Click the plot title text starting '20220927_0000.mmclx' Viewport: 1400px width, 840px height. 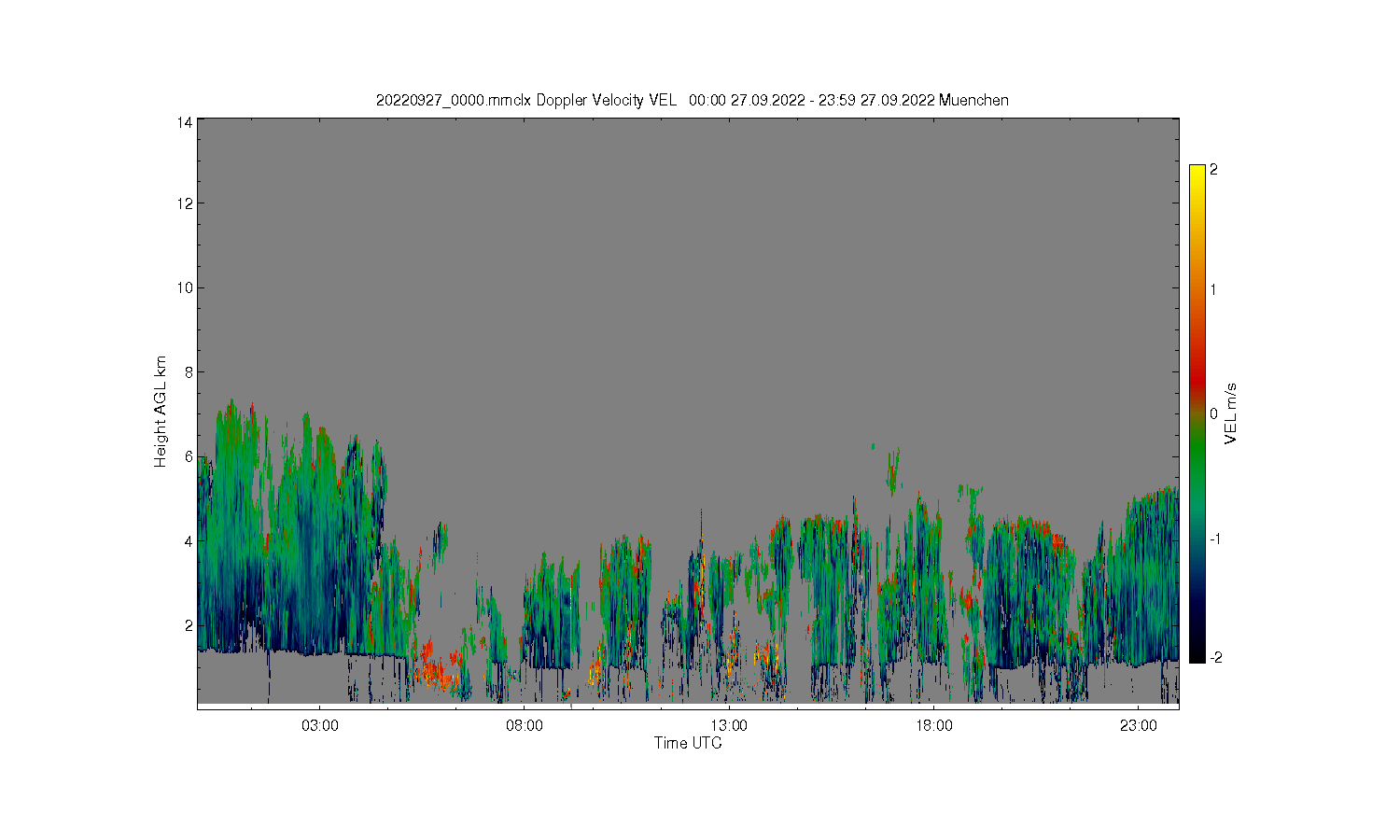tap(692, 100)
